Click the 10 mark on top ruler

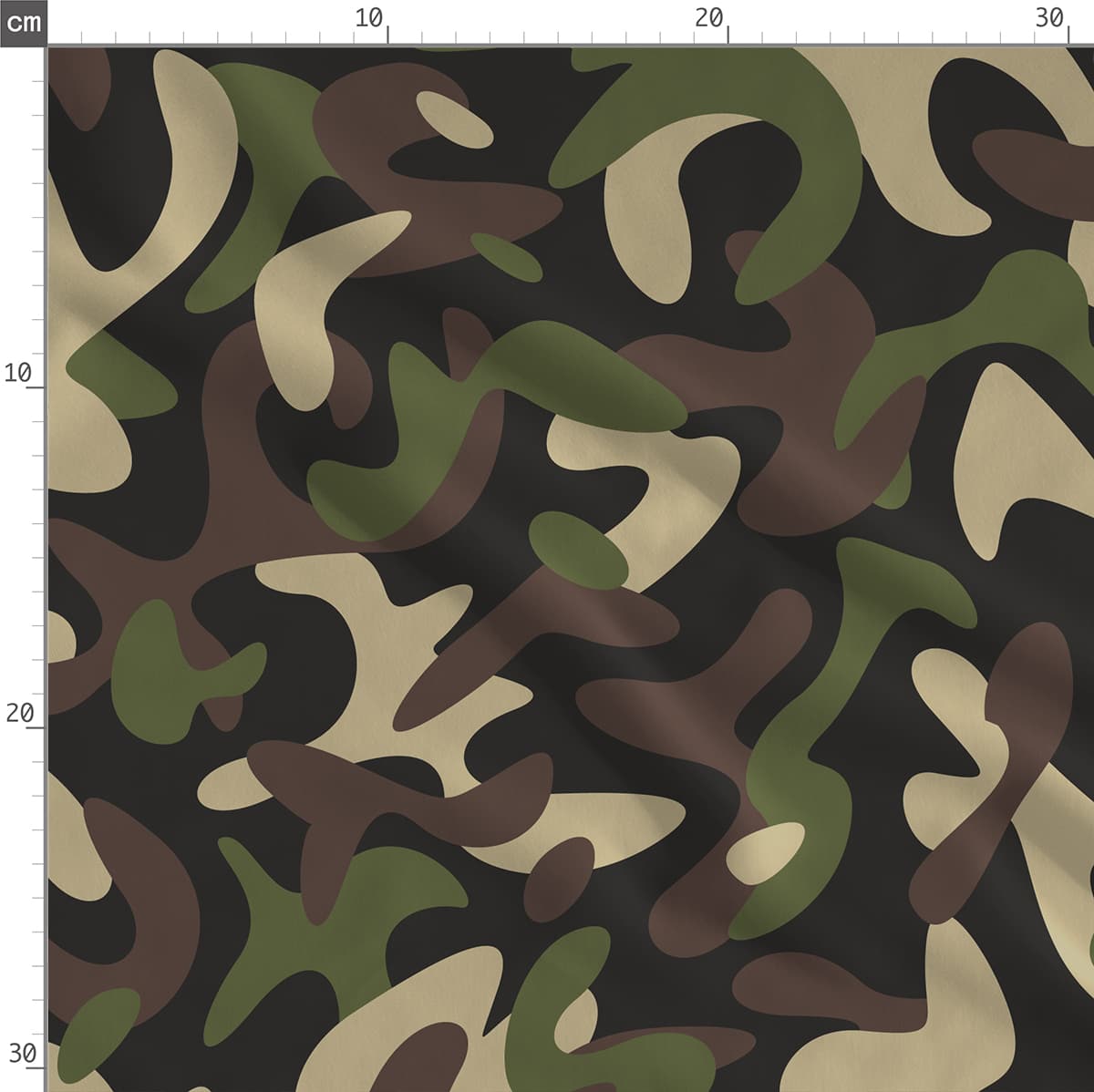click(369, 18)
